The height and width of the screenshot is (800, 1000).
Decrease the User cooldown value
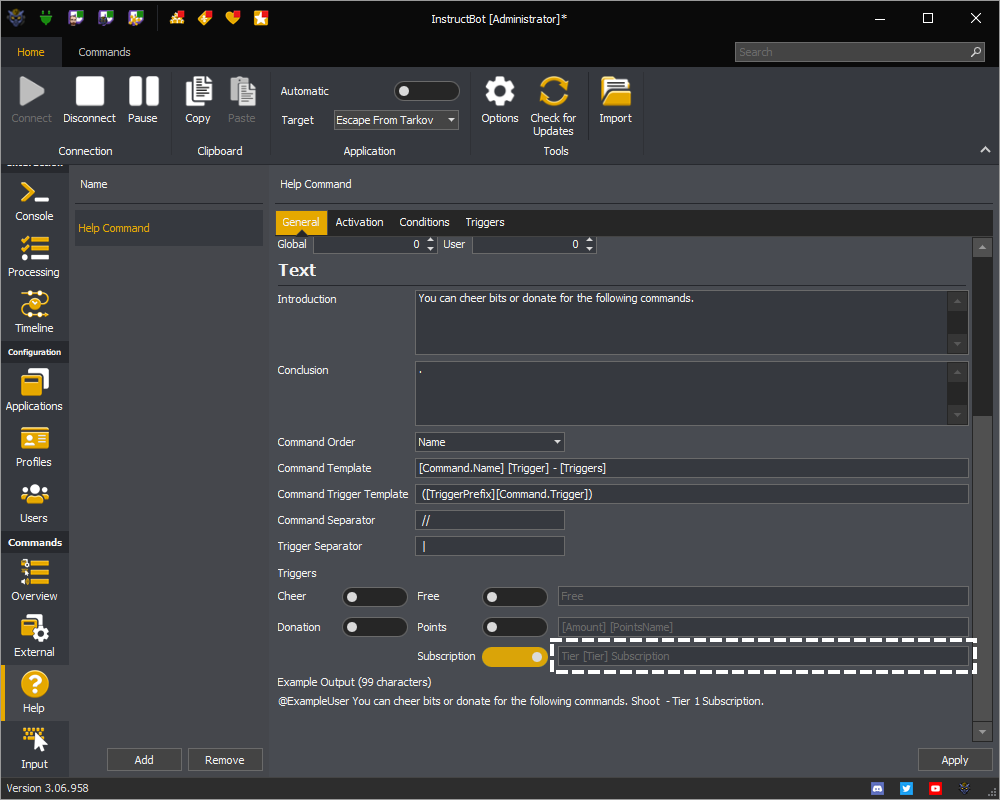[x=589, y=248]
